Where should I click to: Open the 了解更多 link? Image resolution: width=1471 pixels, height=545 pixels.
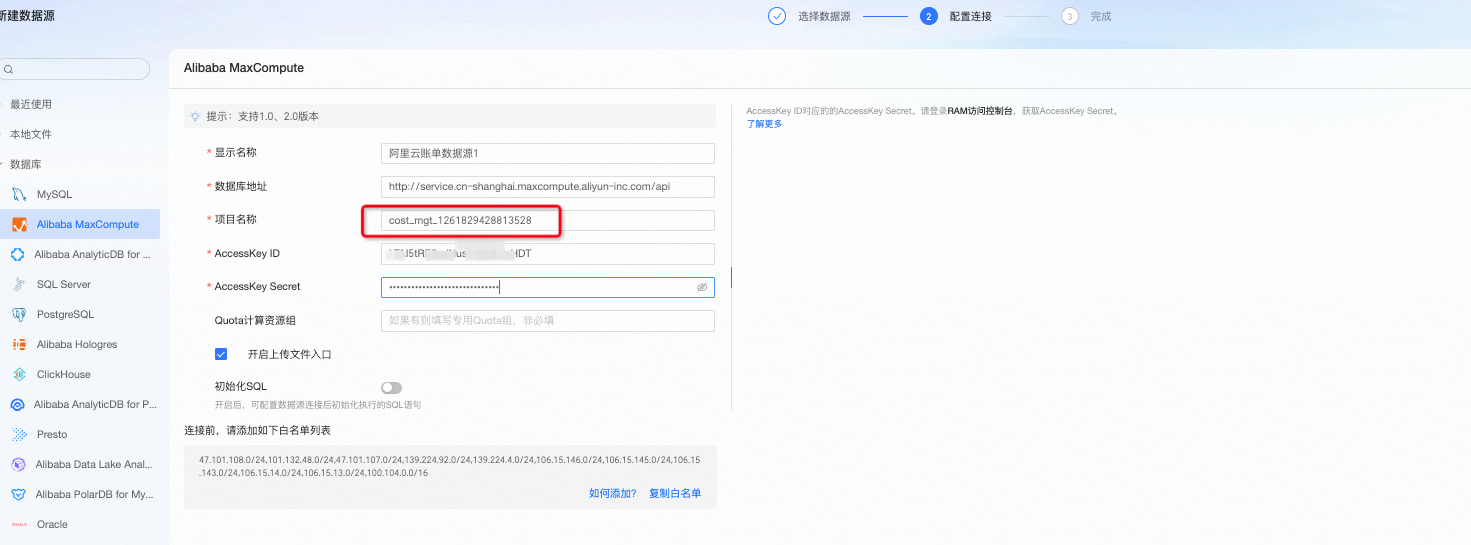click(764, 124)
